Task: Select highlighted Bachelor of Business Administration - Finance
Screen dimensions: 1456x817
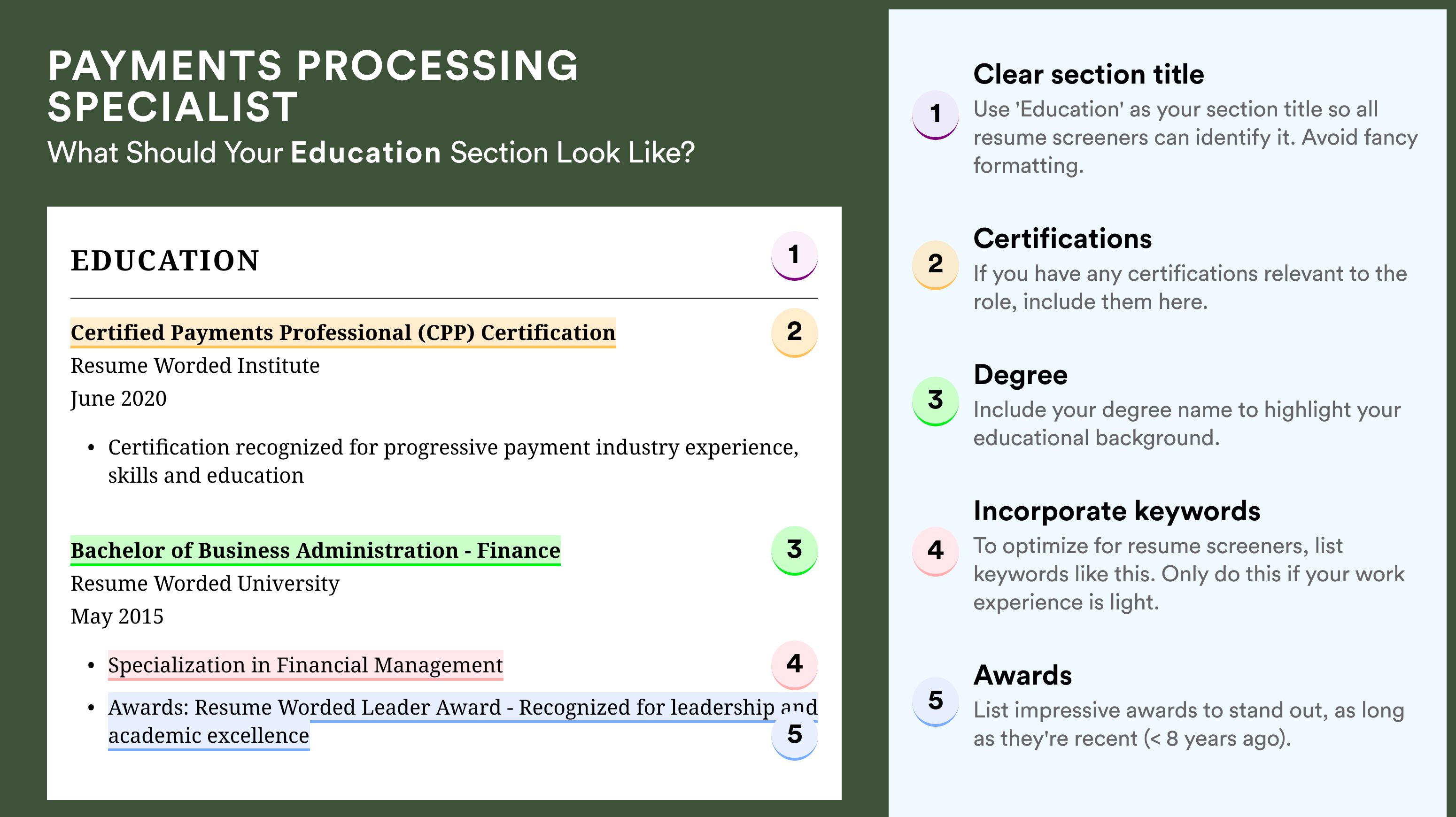Action: coord(316,550)
